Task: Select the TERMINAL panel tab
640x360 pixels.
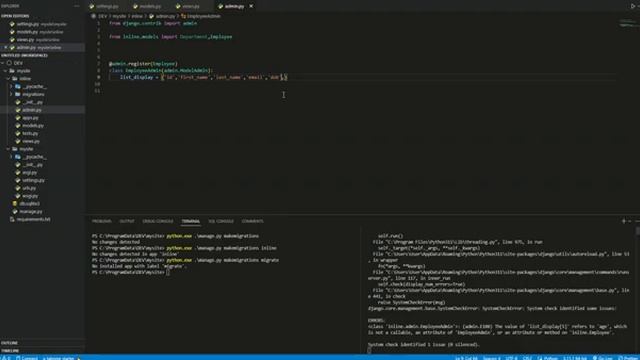Action: pos(191,221)
